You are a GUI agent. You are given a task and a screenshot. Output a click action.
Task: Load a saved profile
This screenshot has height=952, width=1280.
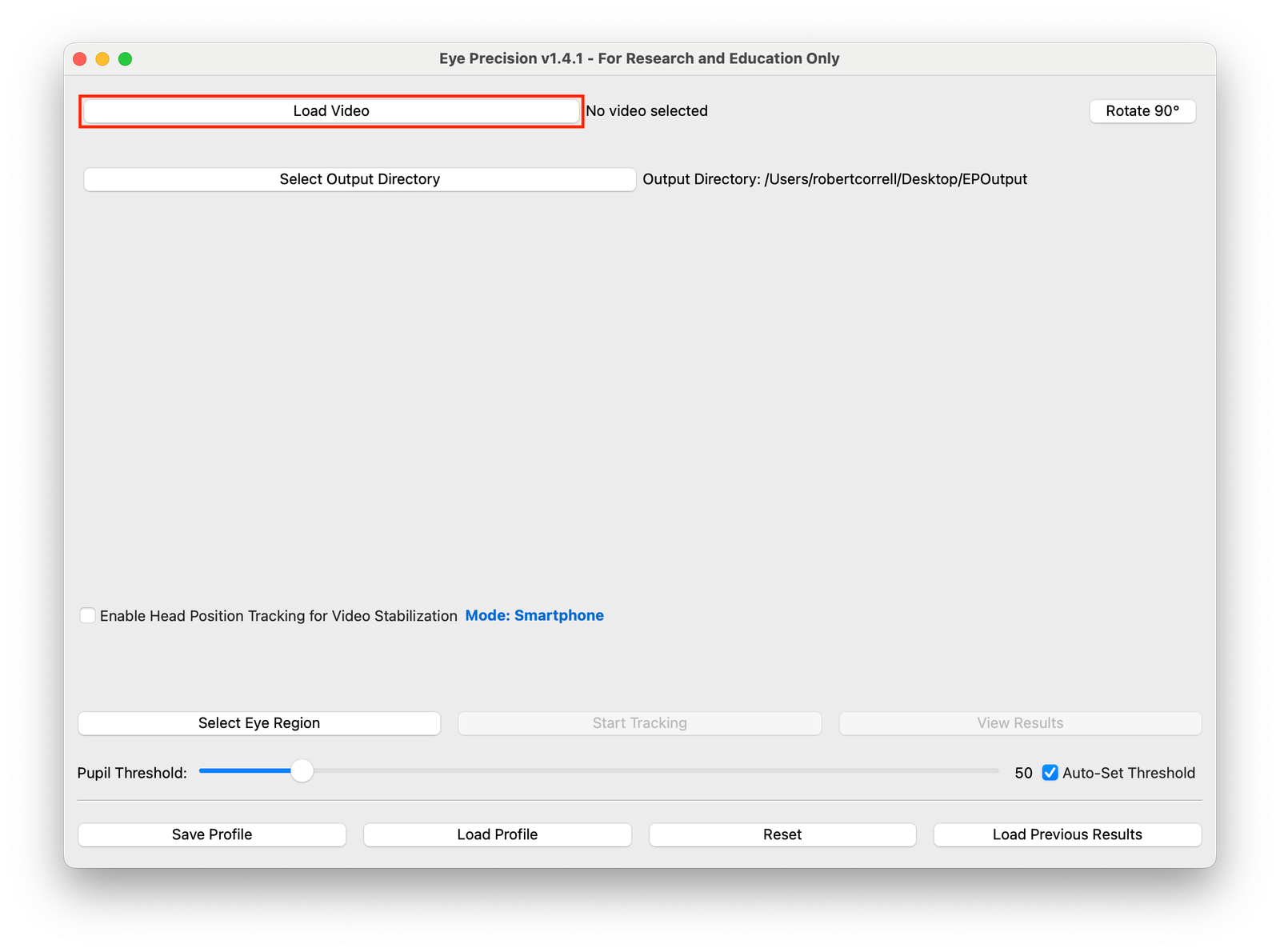(x=497, y=834)
